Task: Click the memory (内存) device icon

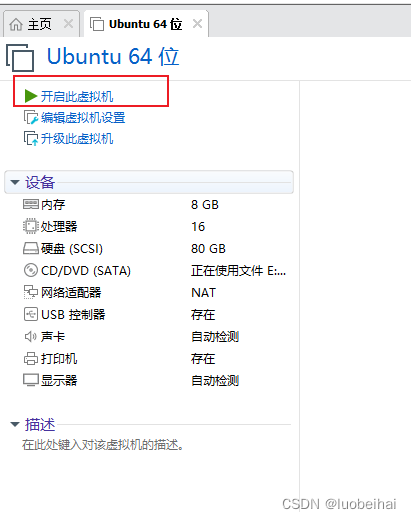Action: click(31, 204)
